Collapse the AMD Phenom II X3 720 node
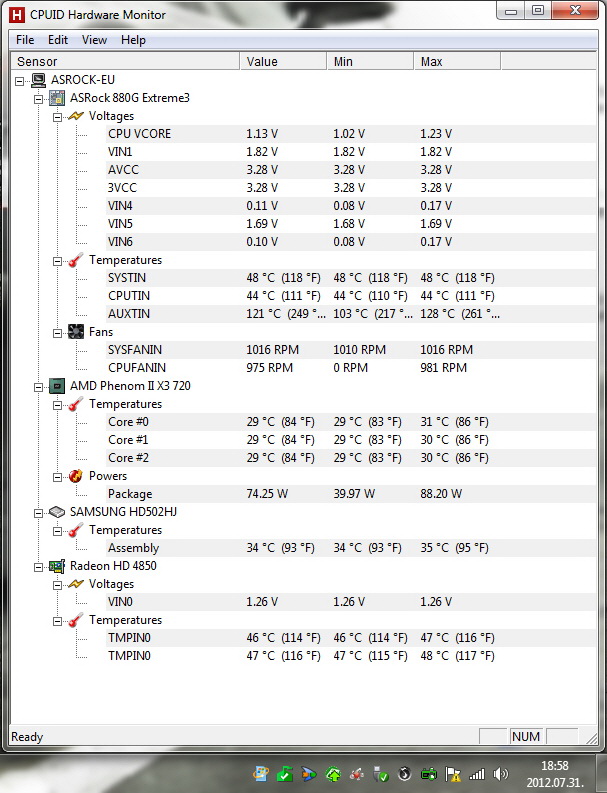This screenshot has width=607, height=793. point(39,386)
